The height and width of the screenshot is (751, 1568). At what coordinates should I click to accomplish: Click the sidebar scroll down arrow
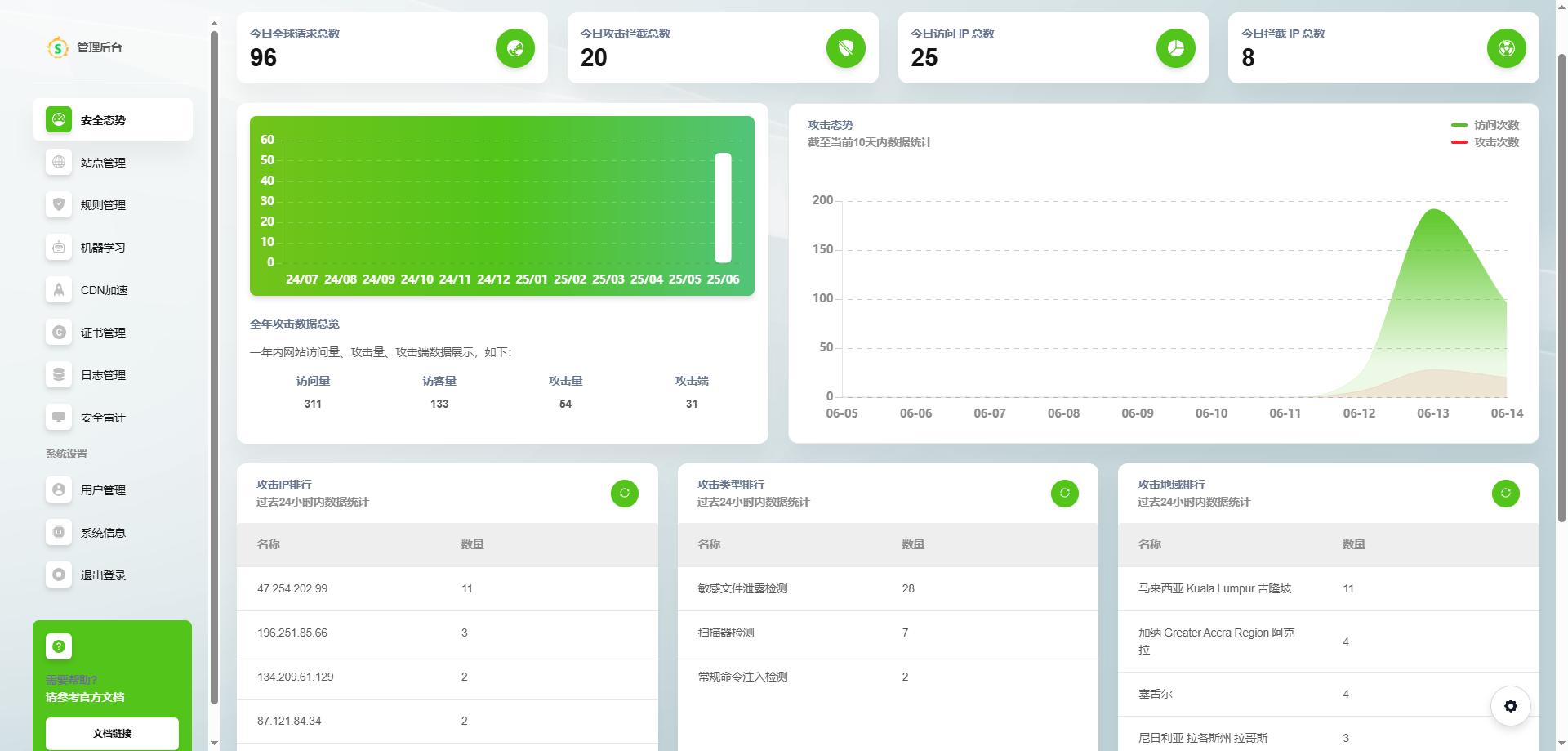point(214,743)
